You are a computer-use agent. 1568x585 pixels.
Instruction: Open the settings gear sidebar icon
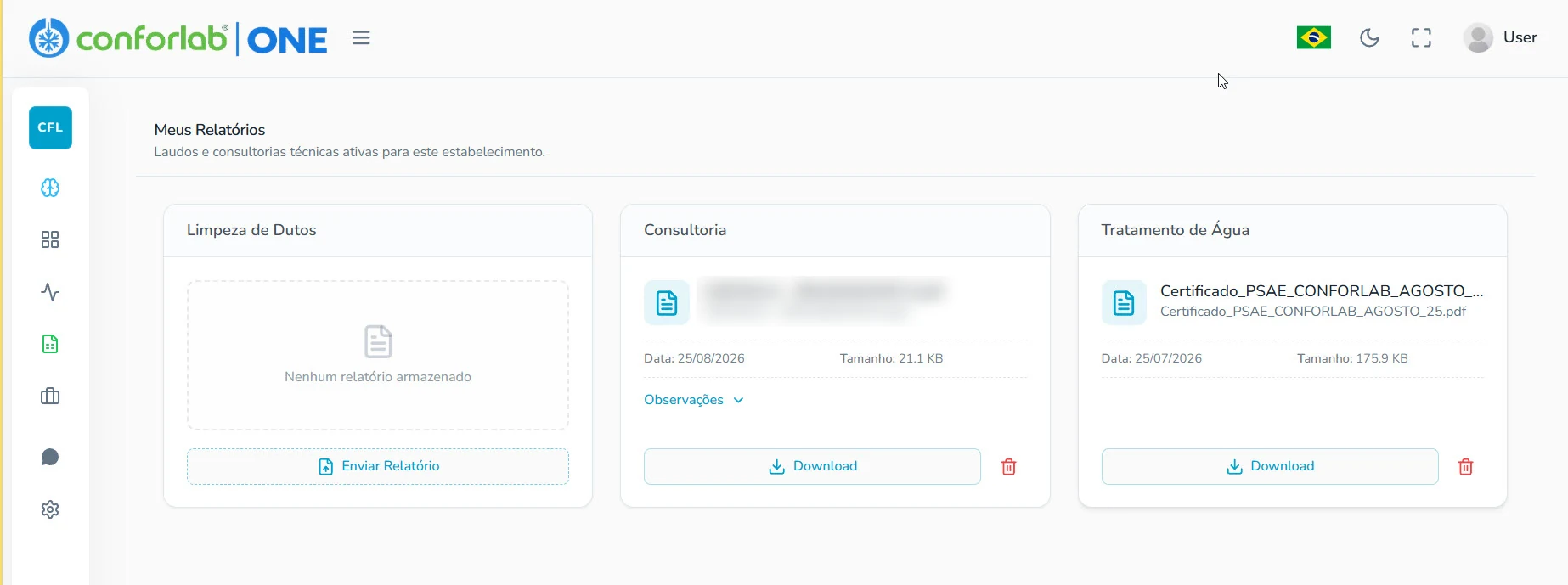[50, 509]
